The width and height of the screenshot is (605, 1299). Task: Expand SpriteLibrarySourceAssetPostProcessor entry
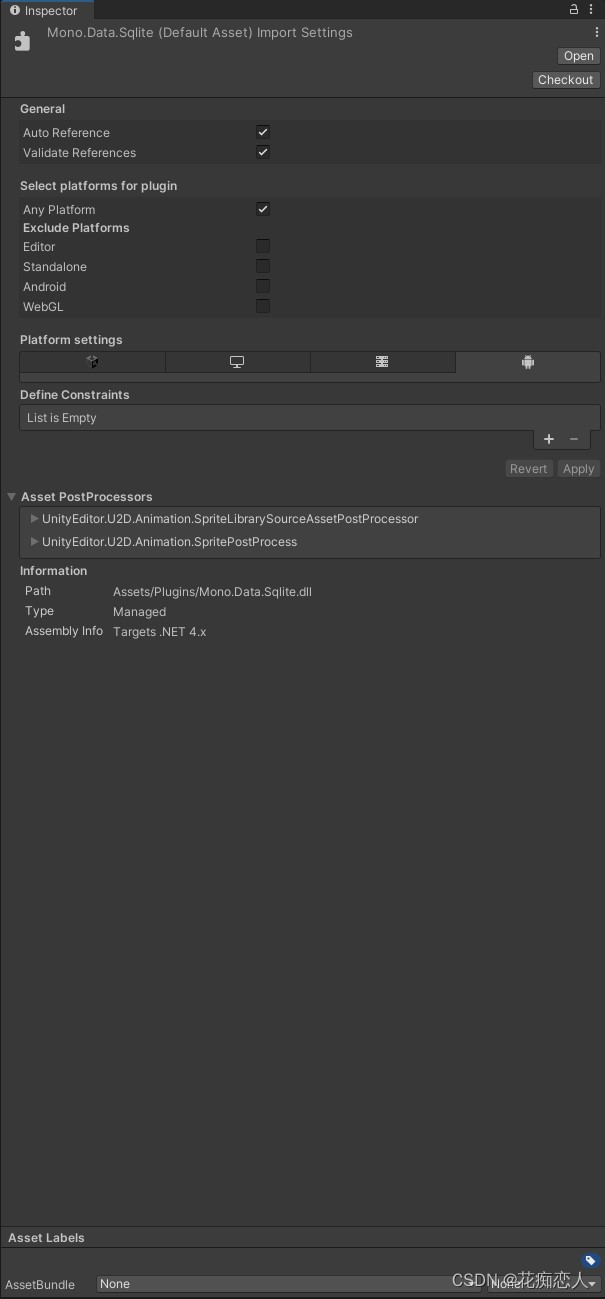pyautogui.click(x=33, y=518)
